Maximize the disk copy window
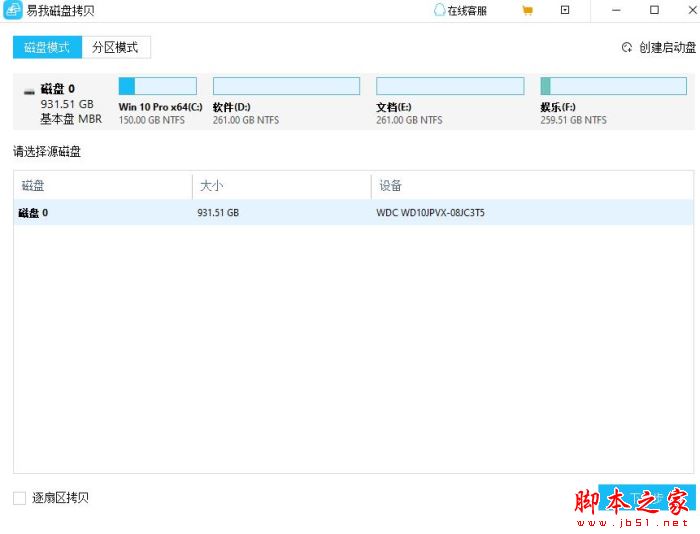 (654, 10)
